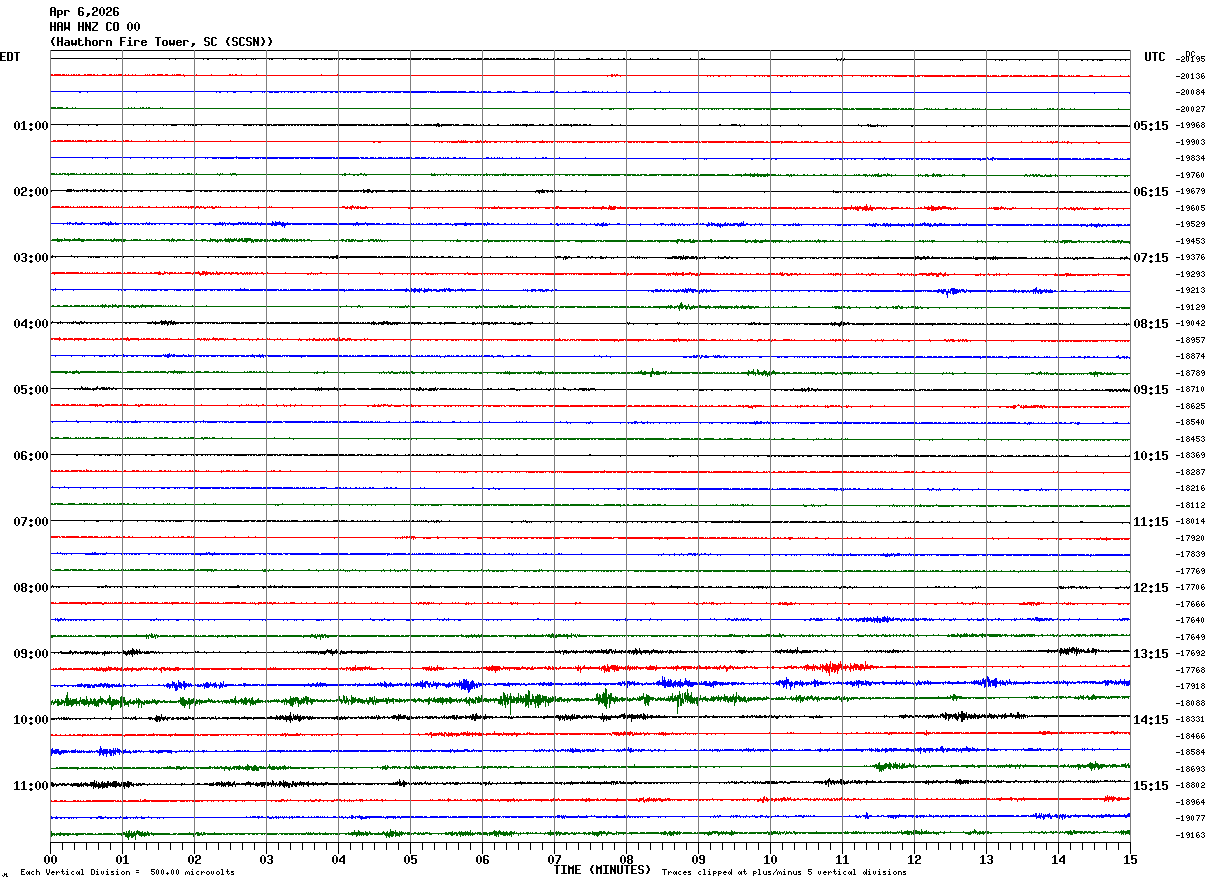Click the 15:15 UTC time label
The height and width of the screenshot is (886, 1210).
coord(1151,786)
